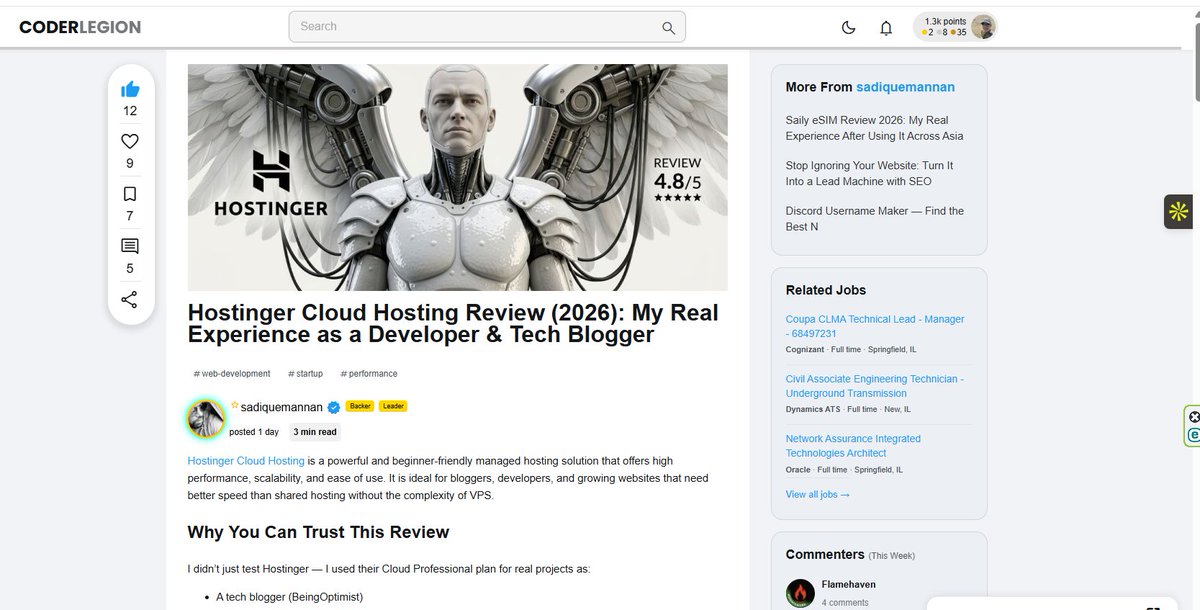
Task: Click the share icon in sidebar
Action: click(x=129, y=299)
